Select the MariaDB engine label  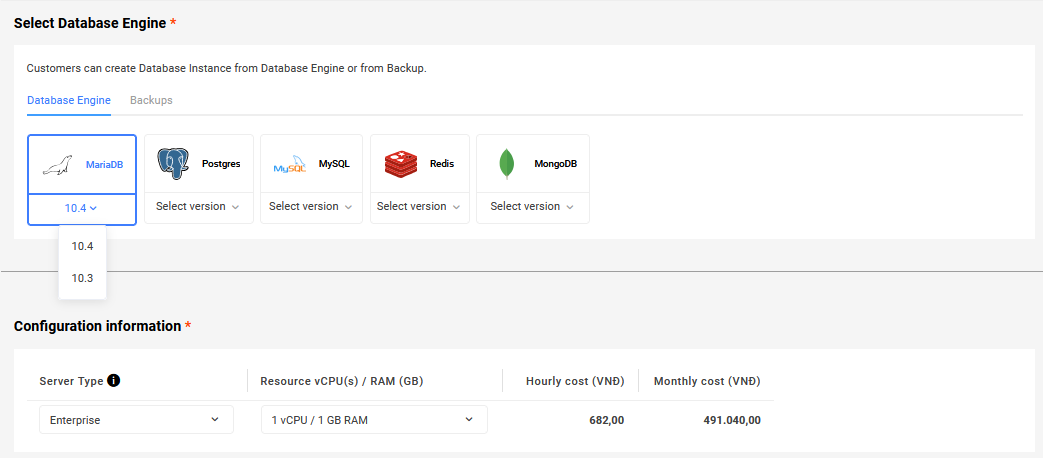(x=104, y=164)
